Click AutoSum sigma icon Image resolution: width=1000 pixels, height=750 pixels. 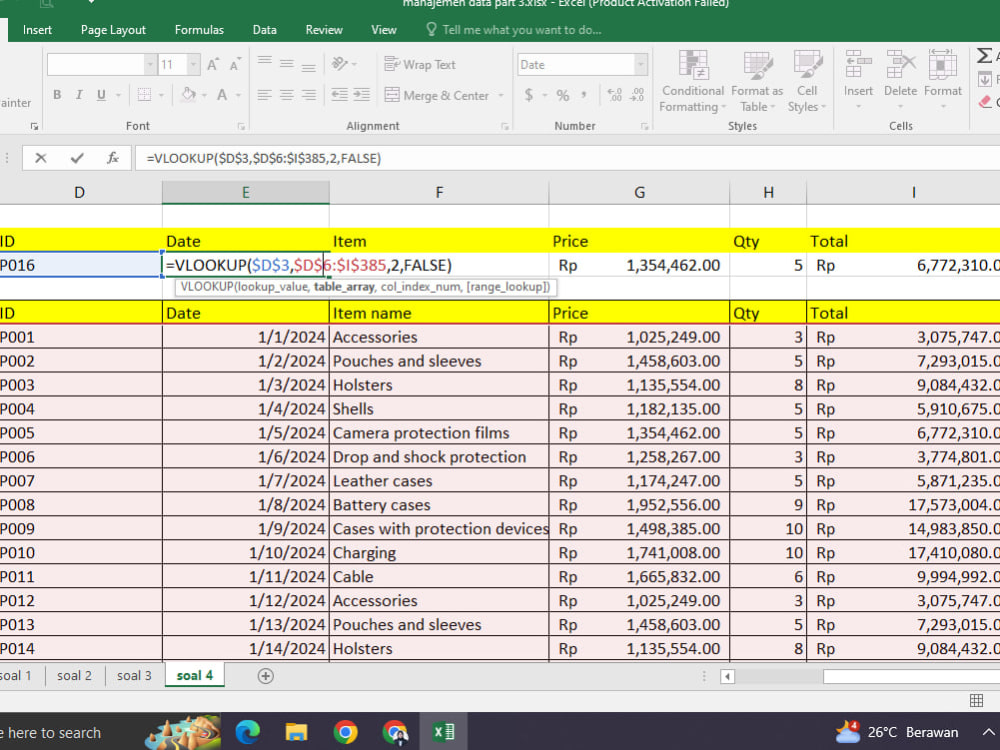[984, 56]
